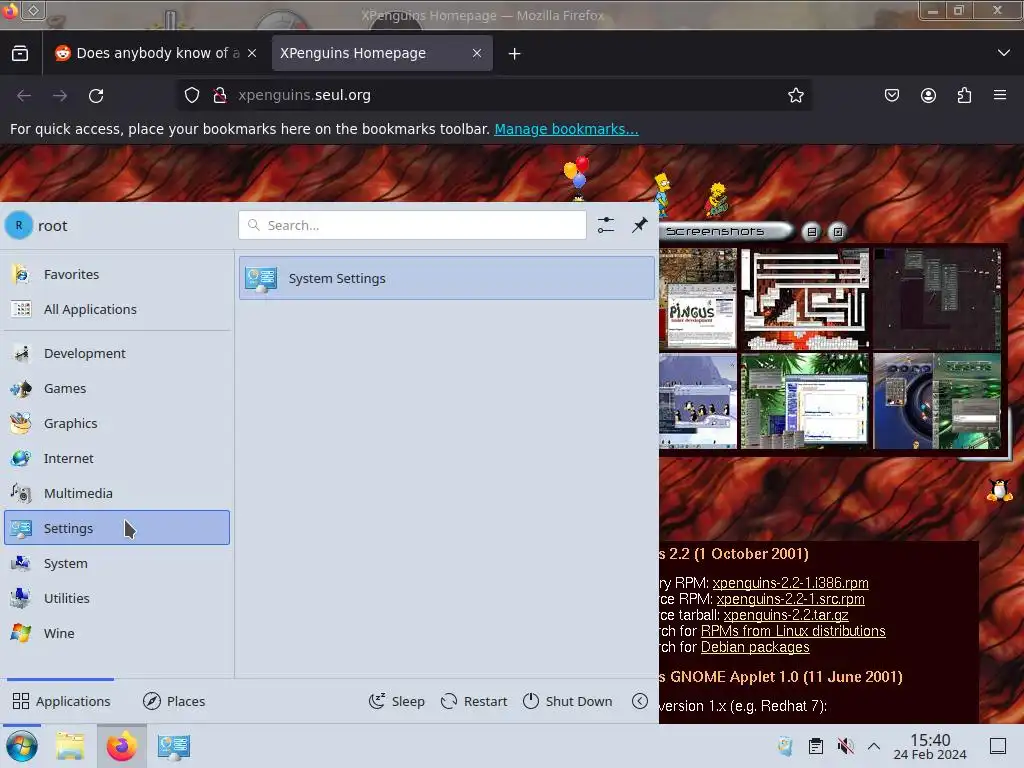Screen dimensions: 1024x768
Task: Open a new Firefox tab
Action: pos(515,54)
